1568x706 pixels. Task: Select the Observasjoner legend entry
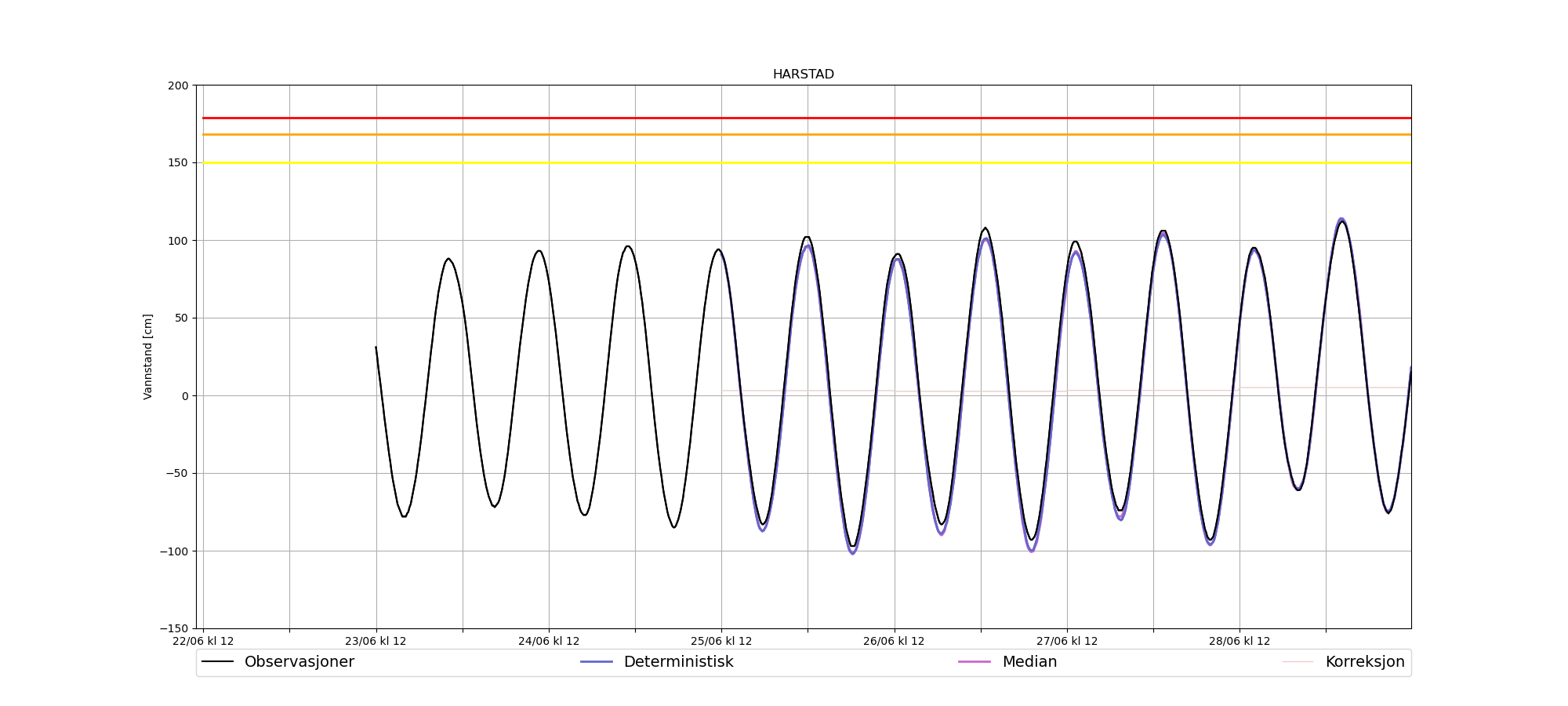coord(278,662)
